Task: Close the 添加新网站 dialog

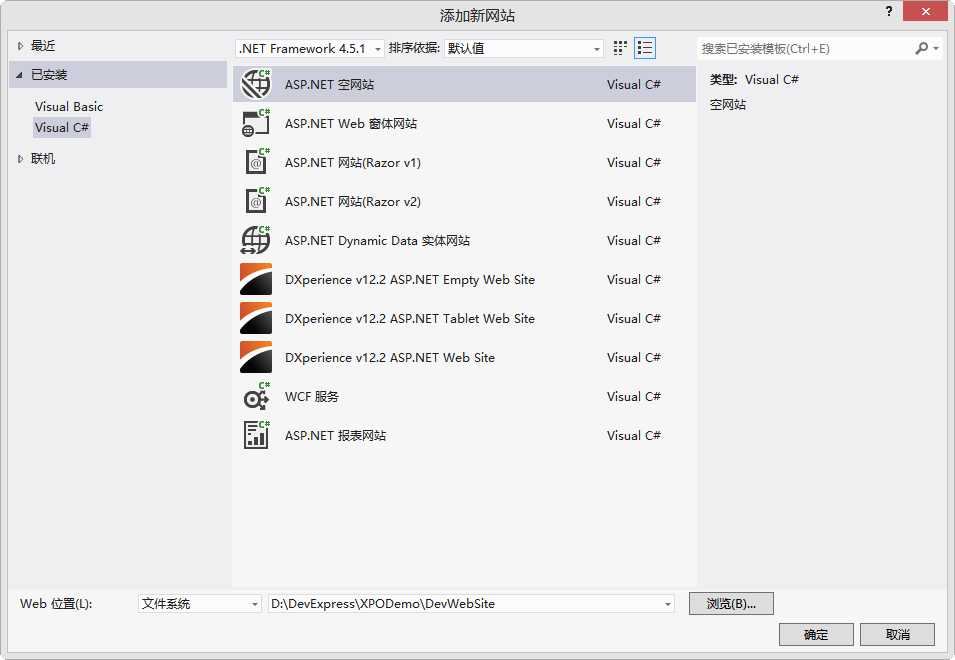Action: click(x=926, y=11)
